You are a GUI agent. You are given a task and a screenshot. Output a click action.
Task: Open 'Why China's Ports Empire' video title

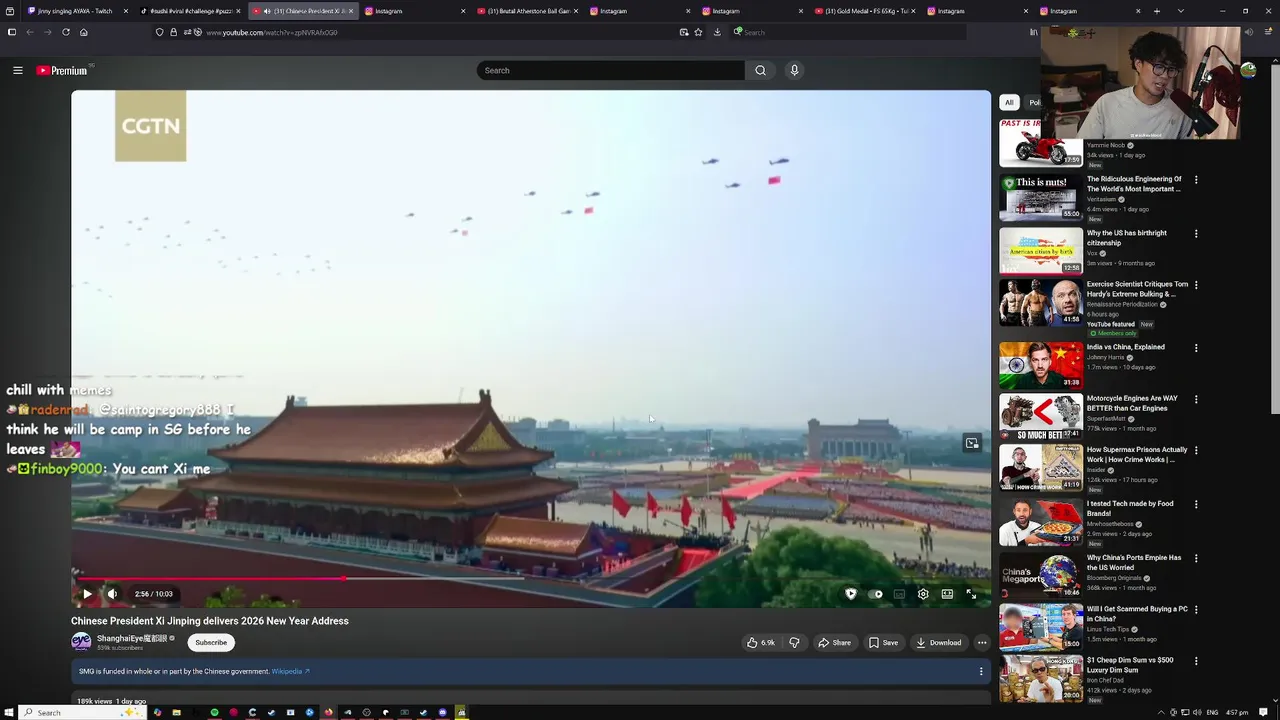click(1134, 562)
